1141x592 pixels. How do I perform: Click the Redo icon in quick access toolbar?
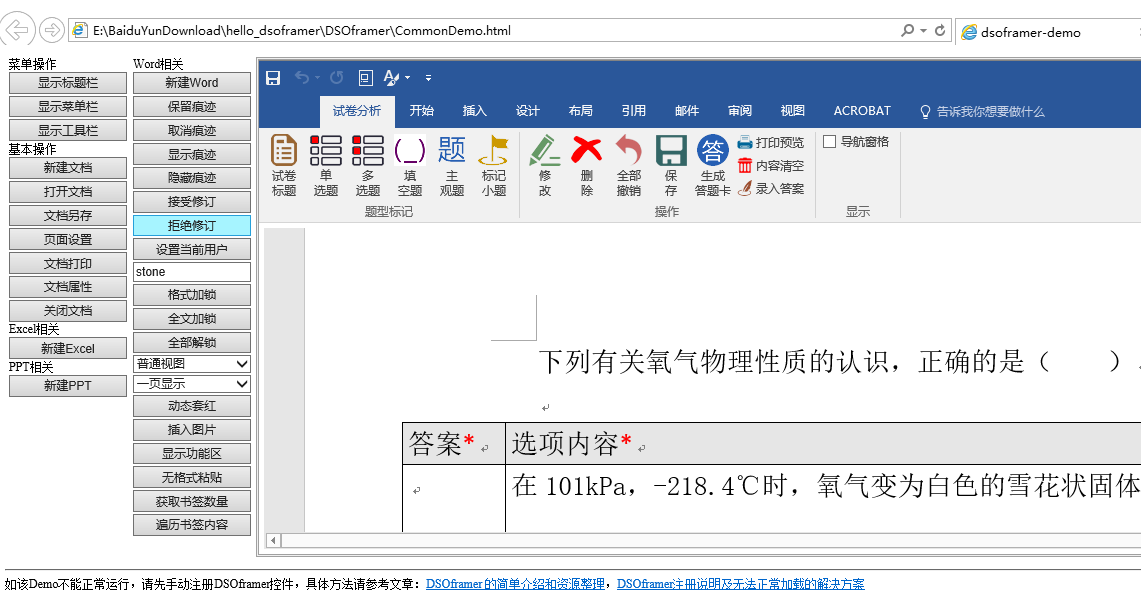pos(336,78)
